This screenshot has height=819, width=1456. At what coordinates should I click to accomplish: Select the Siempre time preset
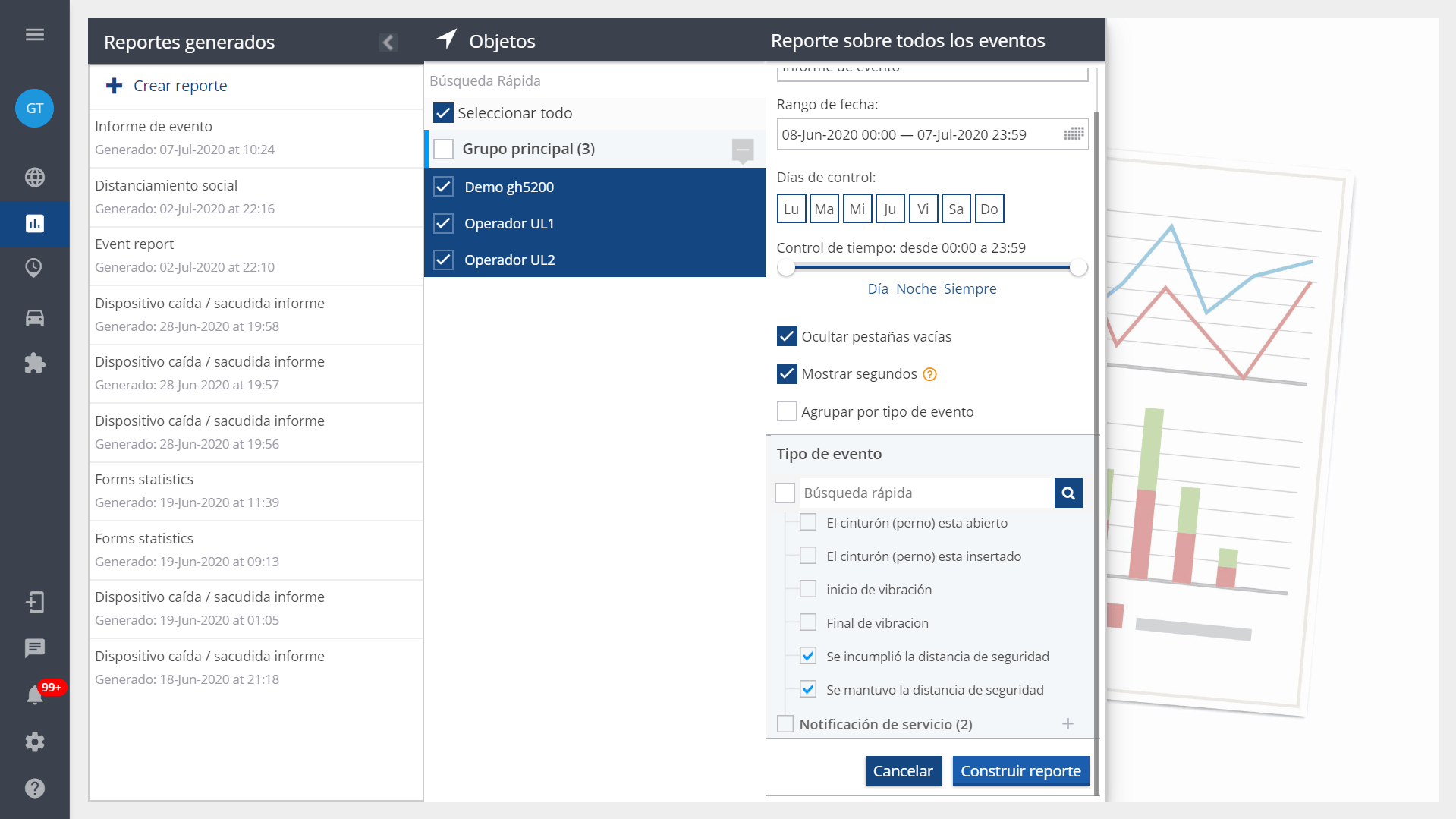(x=970, y=289)
